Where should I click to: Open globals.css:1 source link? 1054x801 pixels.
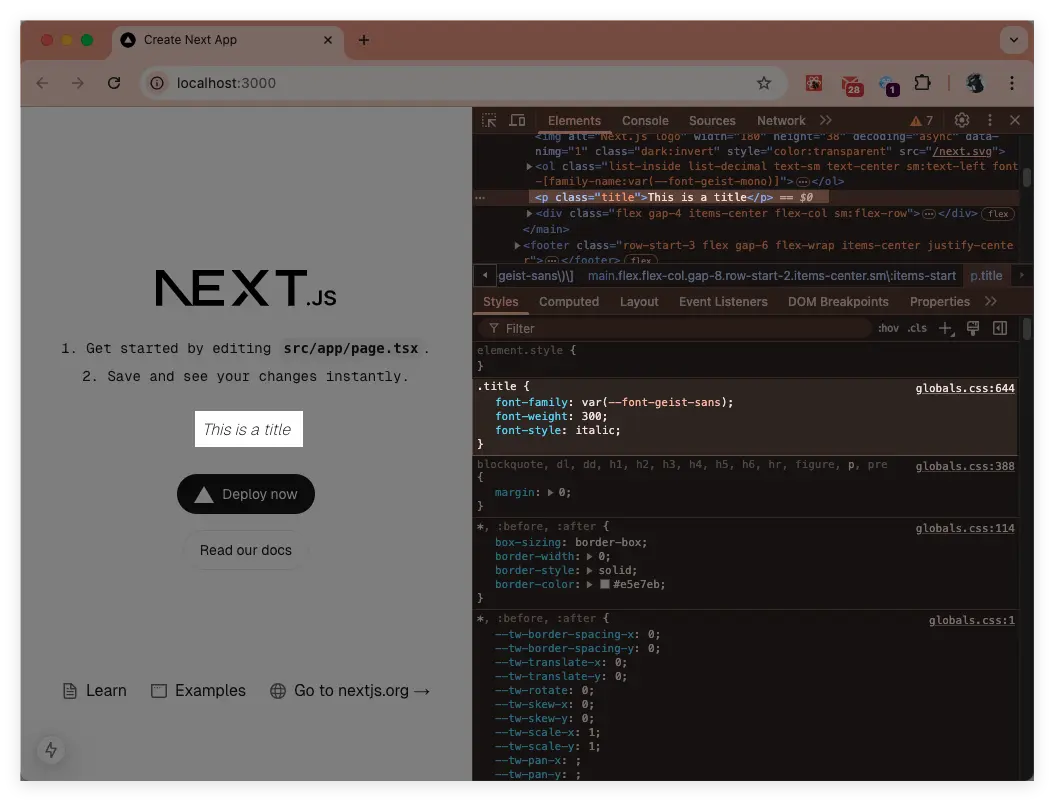[971, 620]
